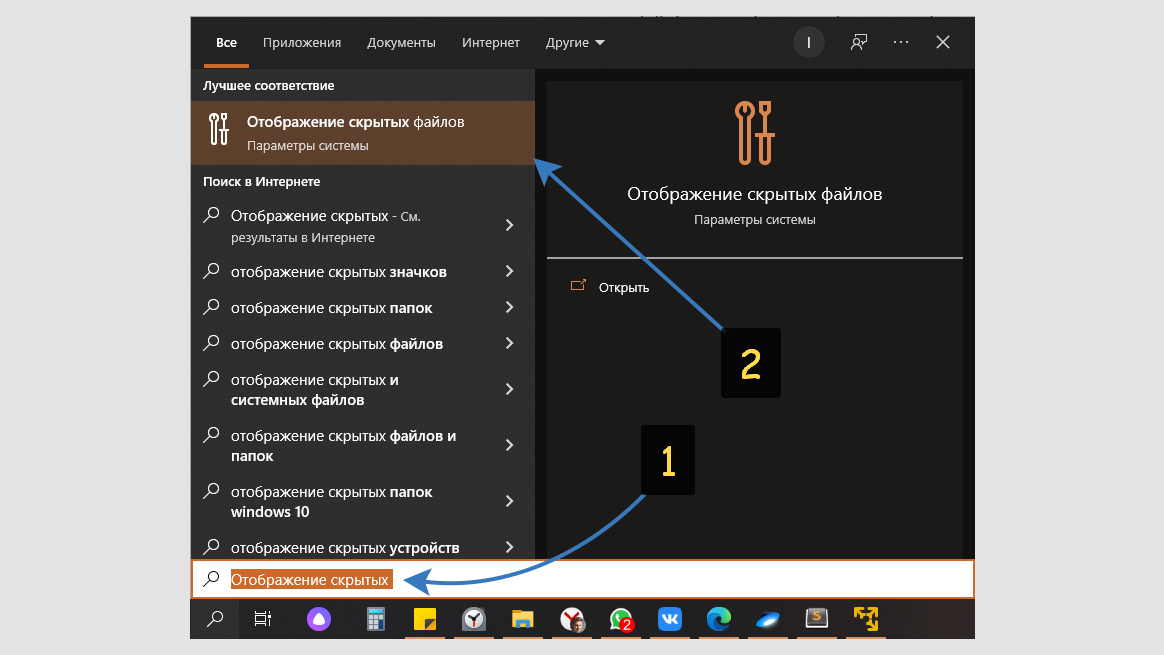Image resolution: width=1164 pixels, height=655 pixels.
Task: Click the user account circle icon
Action: click(808, 42)
